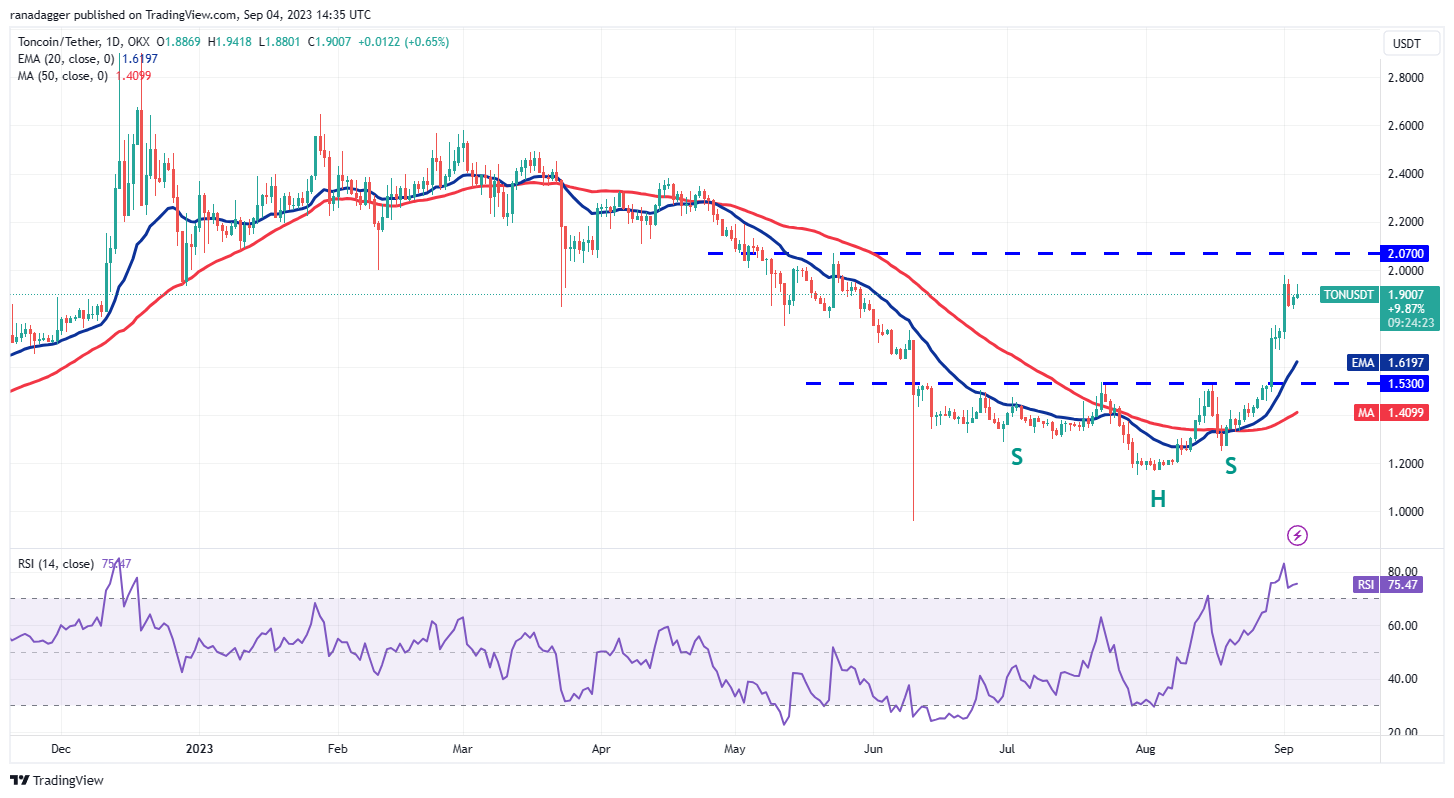
Task: Click the 2023 label on the time axis
Action: tap(200, 748)
